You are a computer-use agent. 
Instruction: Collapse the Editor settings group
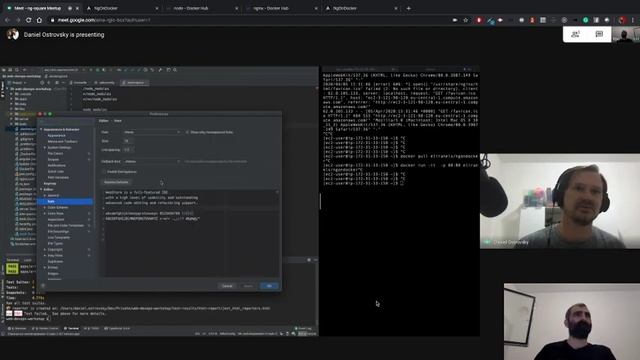click(41, 189)
